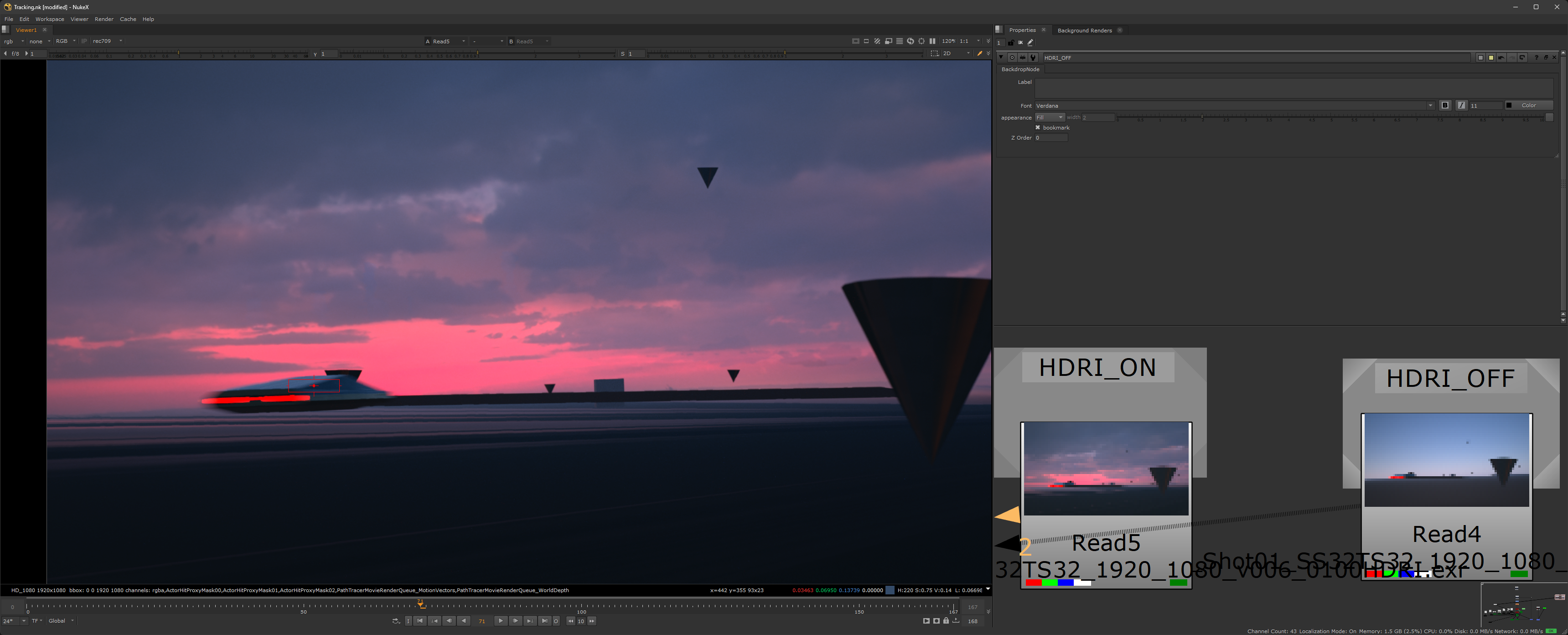
Task: Select the BackdropNode tab
Action: coord(1020,69)
